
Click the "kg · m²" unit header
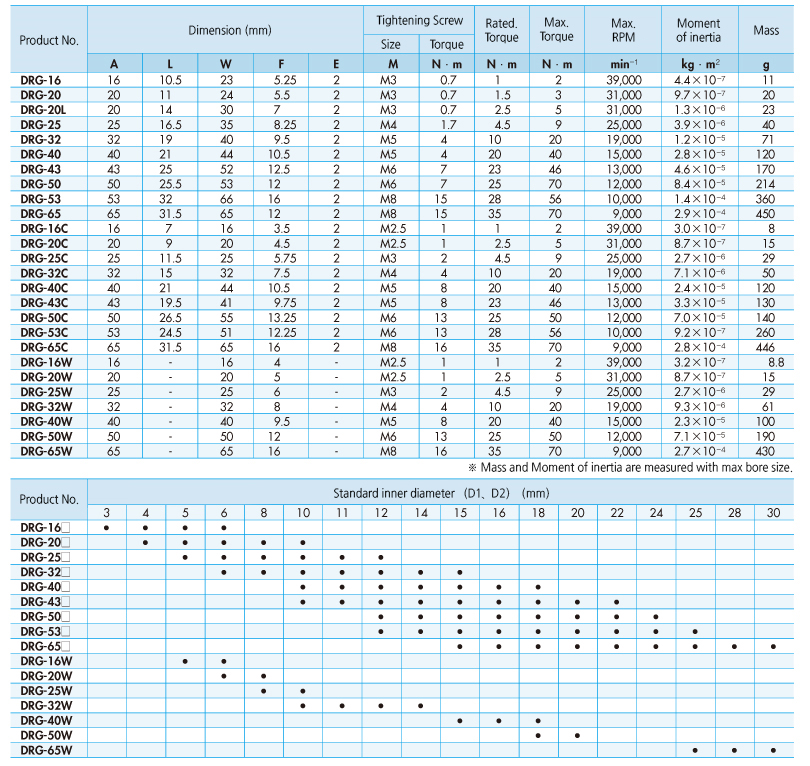coord(700,64)
